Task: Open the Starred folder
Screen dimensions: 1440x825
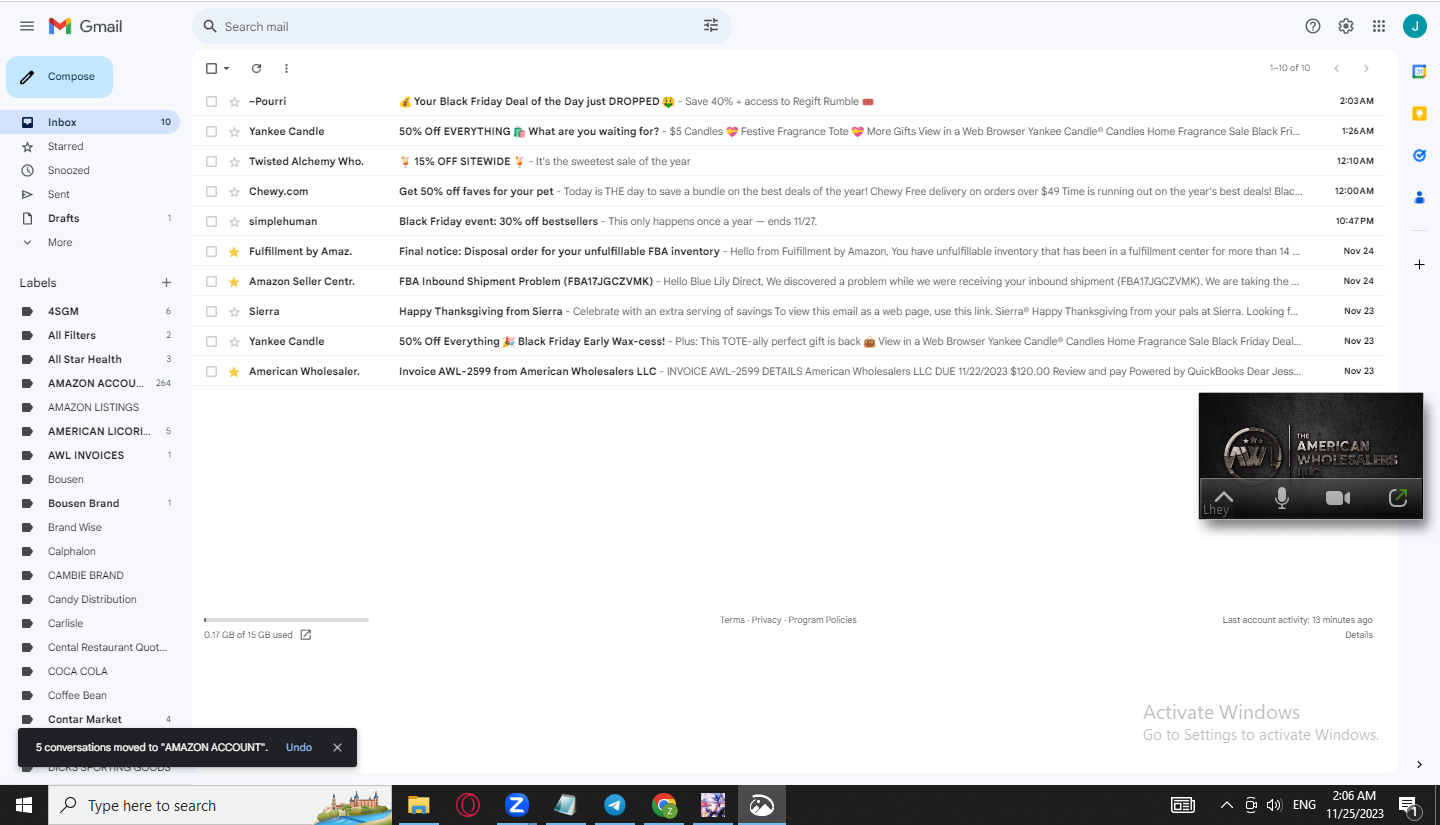Action: coord(90,146)
